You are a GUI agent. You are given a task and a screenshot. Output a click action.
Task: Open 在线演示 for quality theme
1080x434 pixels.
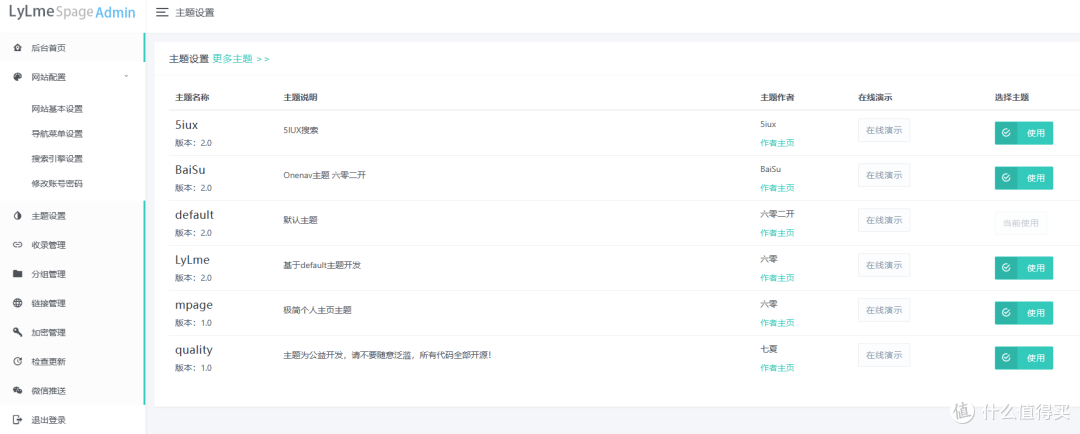tap(884, 355)
